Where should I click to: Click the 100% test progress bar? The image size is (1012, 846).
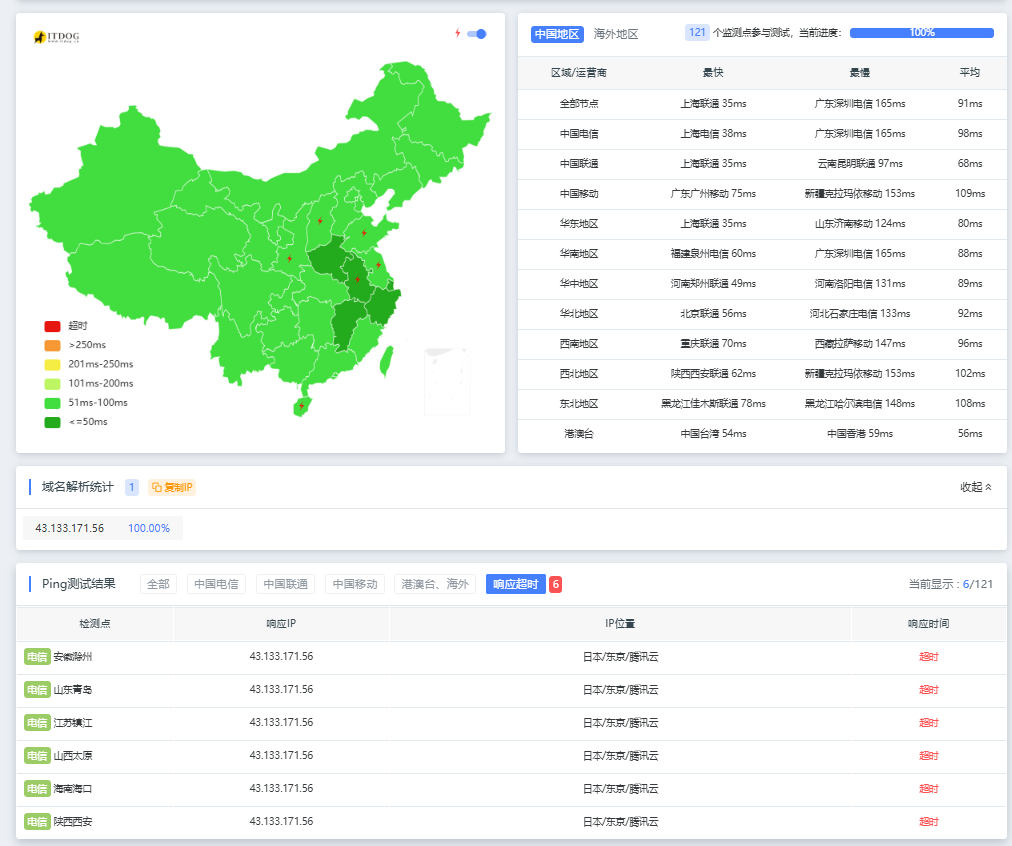[921, 33]
